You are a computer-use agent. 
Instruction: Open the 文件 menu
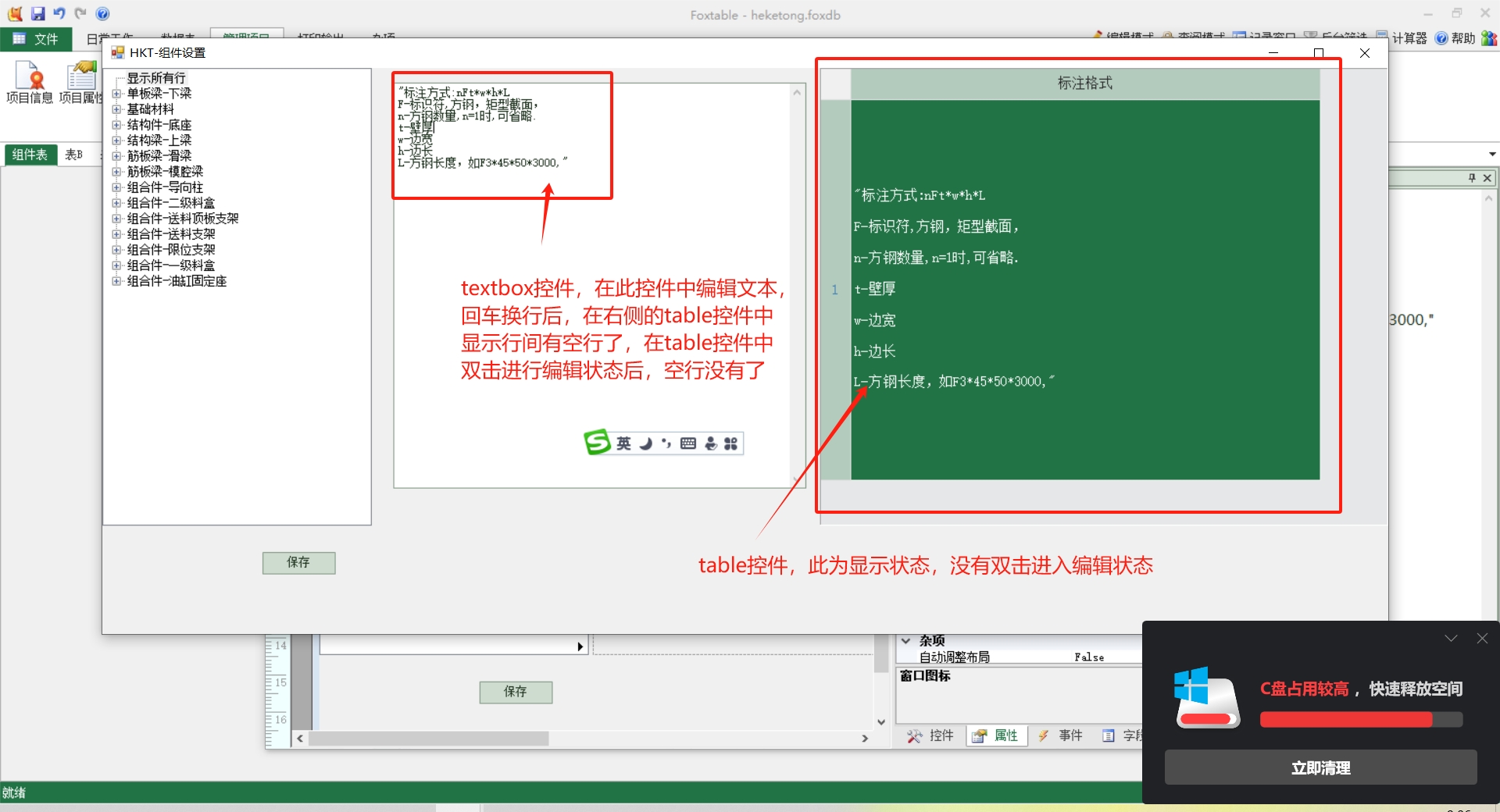click(x=36, y=39)
